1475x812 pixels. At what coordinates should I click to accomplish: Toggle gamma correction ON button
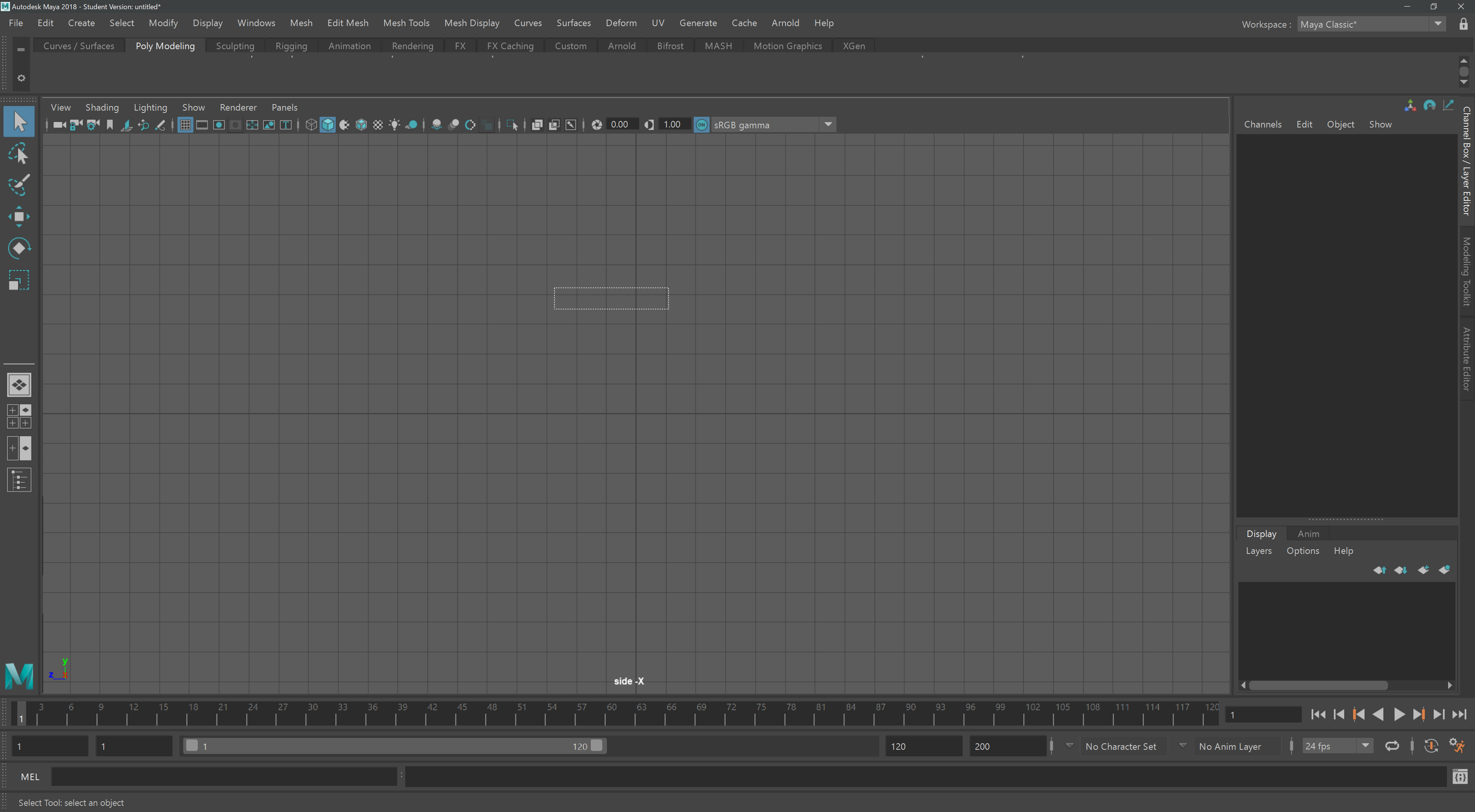coord(701,124)
